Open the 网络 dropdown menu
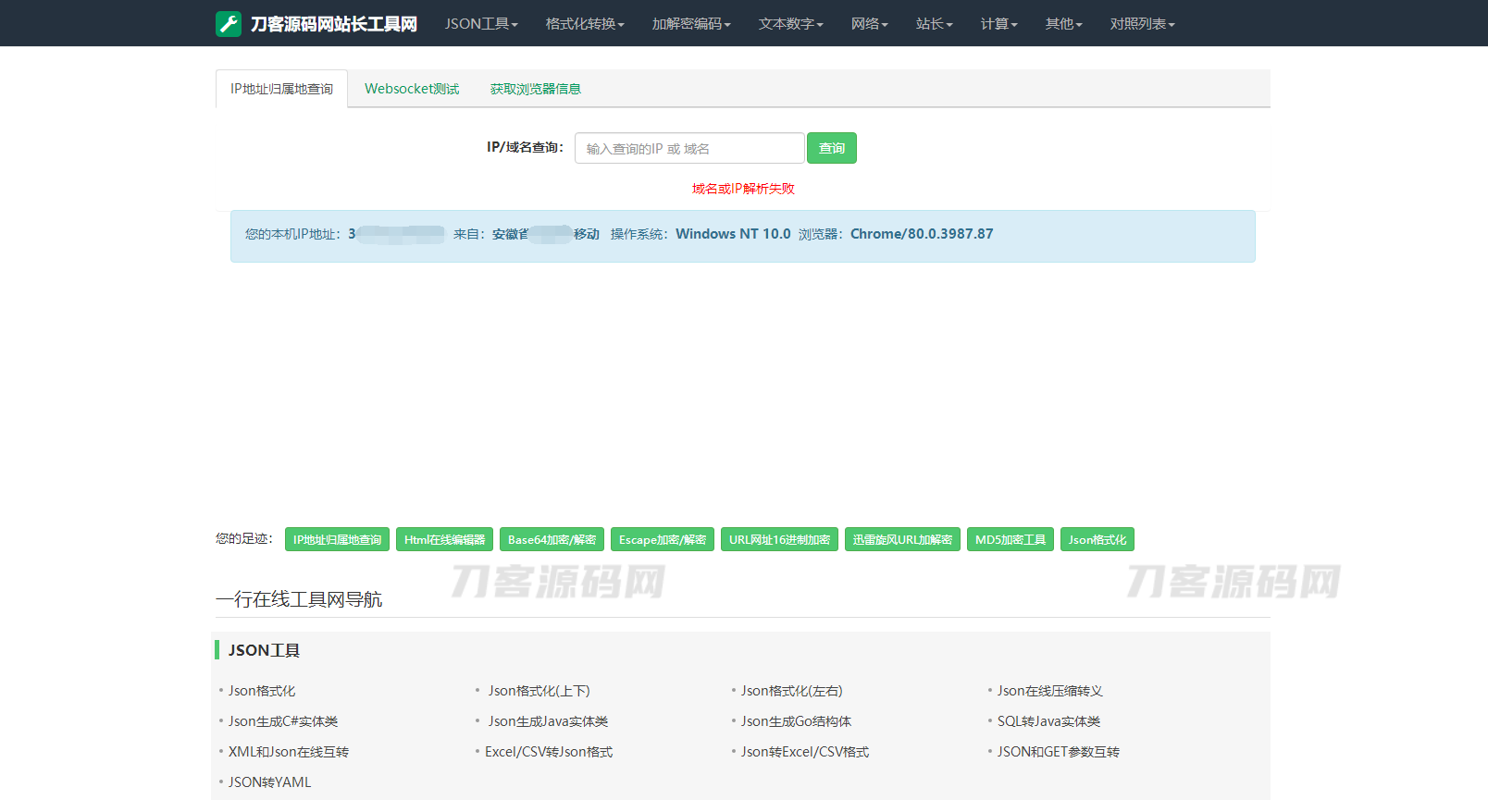The height and width of the screenshot is (812, 1488). (x=869, y=24)
